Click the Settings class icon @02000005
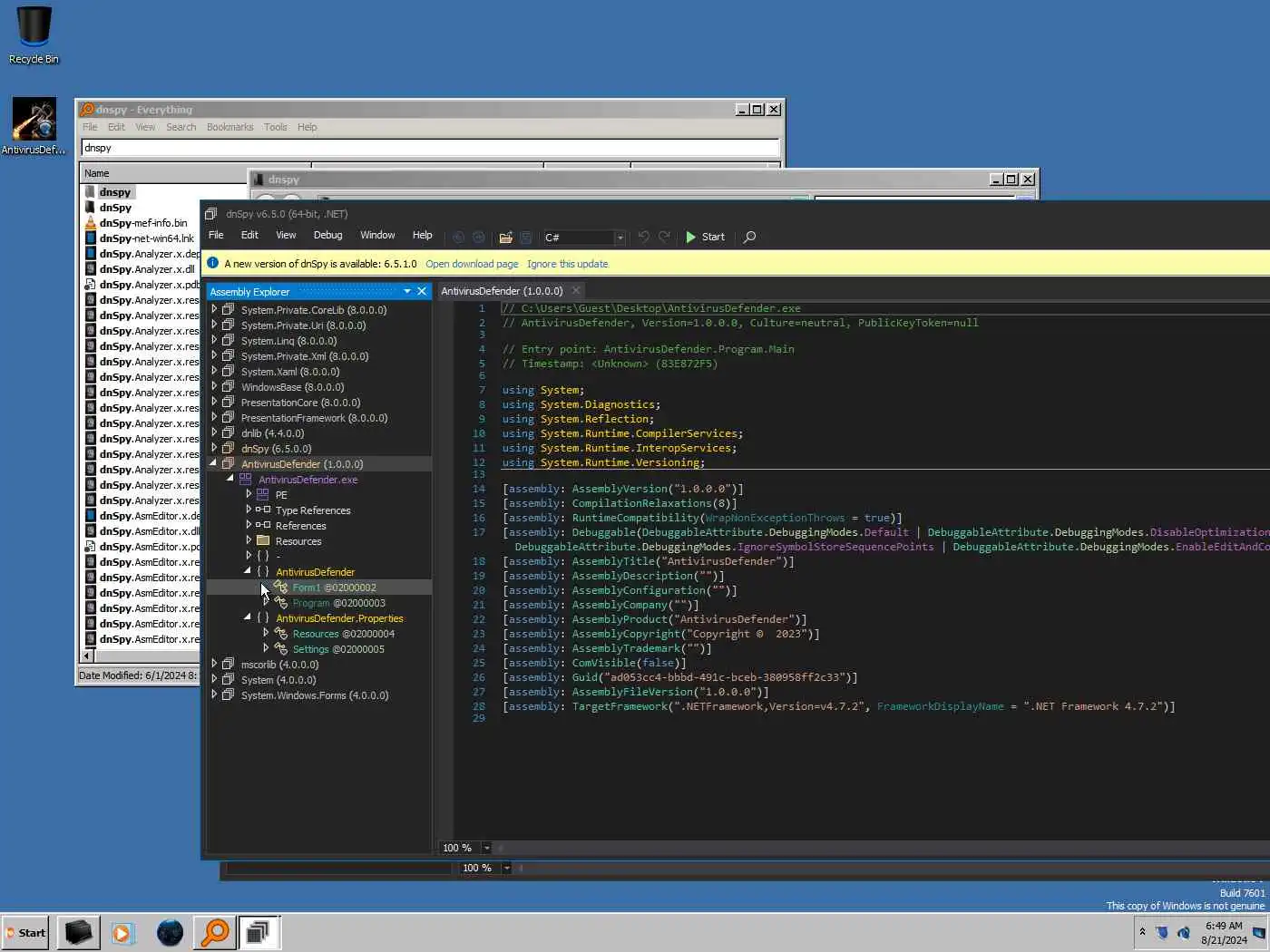 (281, 649)
